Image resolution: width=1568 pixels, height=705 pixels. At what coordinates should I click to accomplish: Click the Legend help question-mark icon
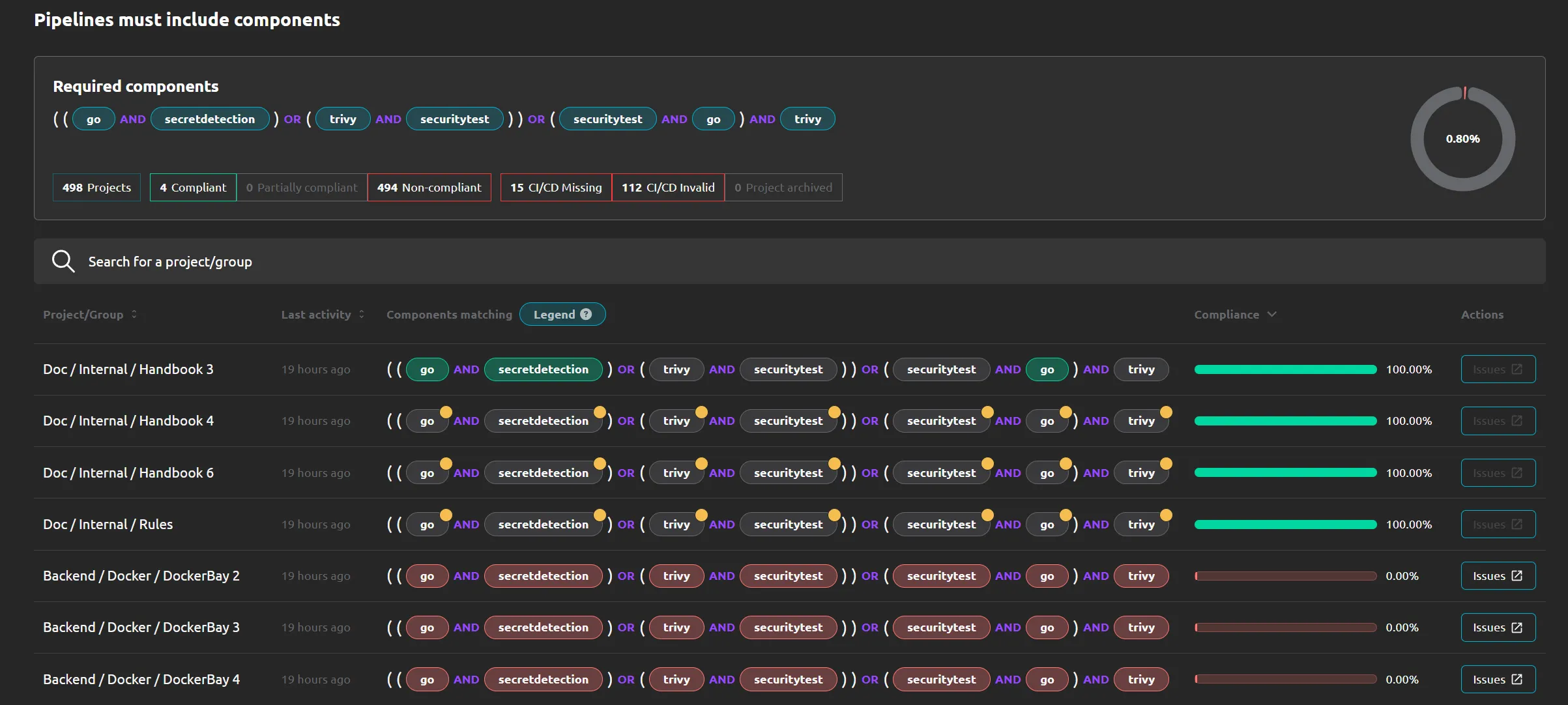[586, 314]
